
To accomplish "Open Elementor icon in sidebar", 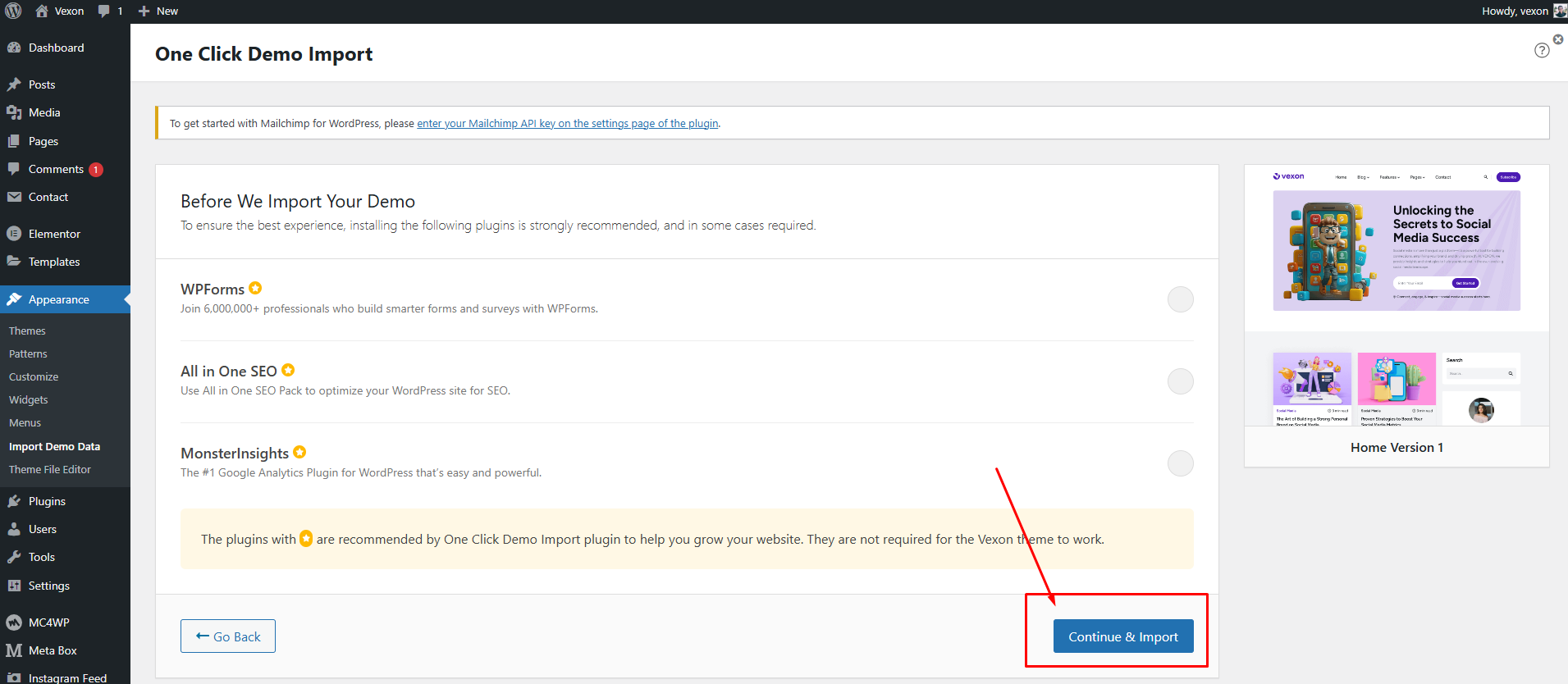I will 14,234.
